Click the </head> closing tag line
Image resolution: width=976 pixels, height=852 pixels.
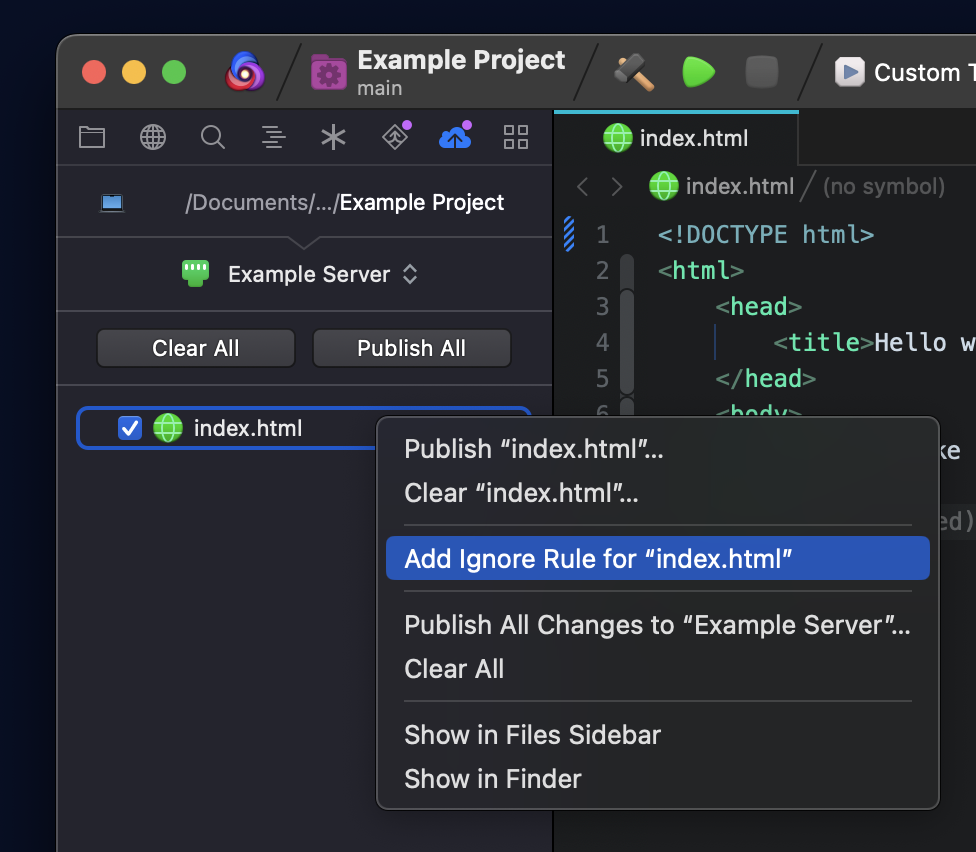[x=765, y=379]
